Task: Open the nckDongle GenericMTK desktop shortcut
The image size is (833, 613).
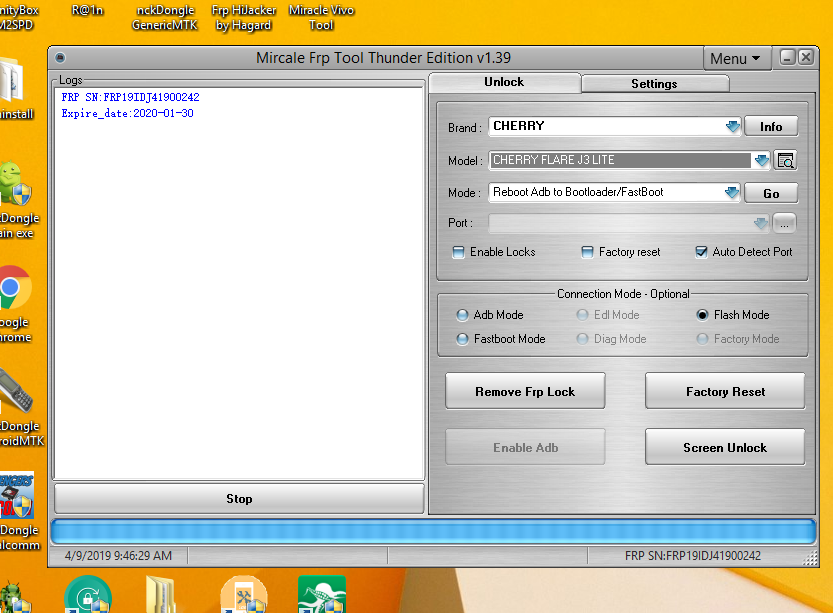Action: tap(165, 18)
